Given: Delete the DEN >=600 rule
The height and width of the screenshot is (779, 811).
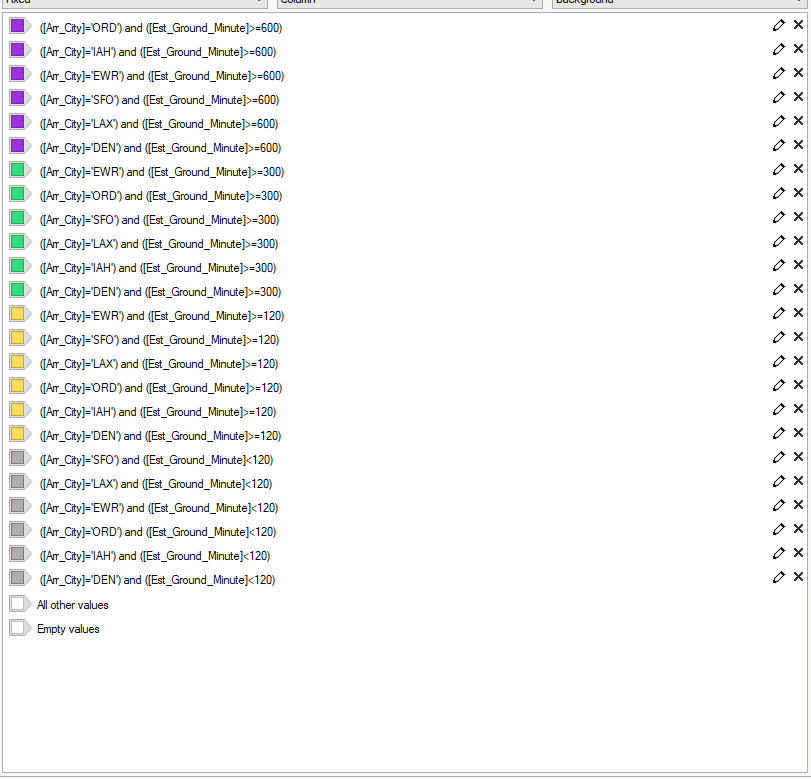Looking at the screenshot, I should 798,145.
